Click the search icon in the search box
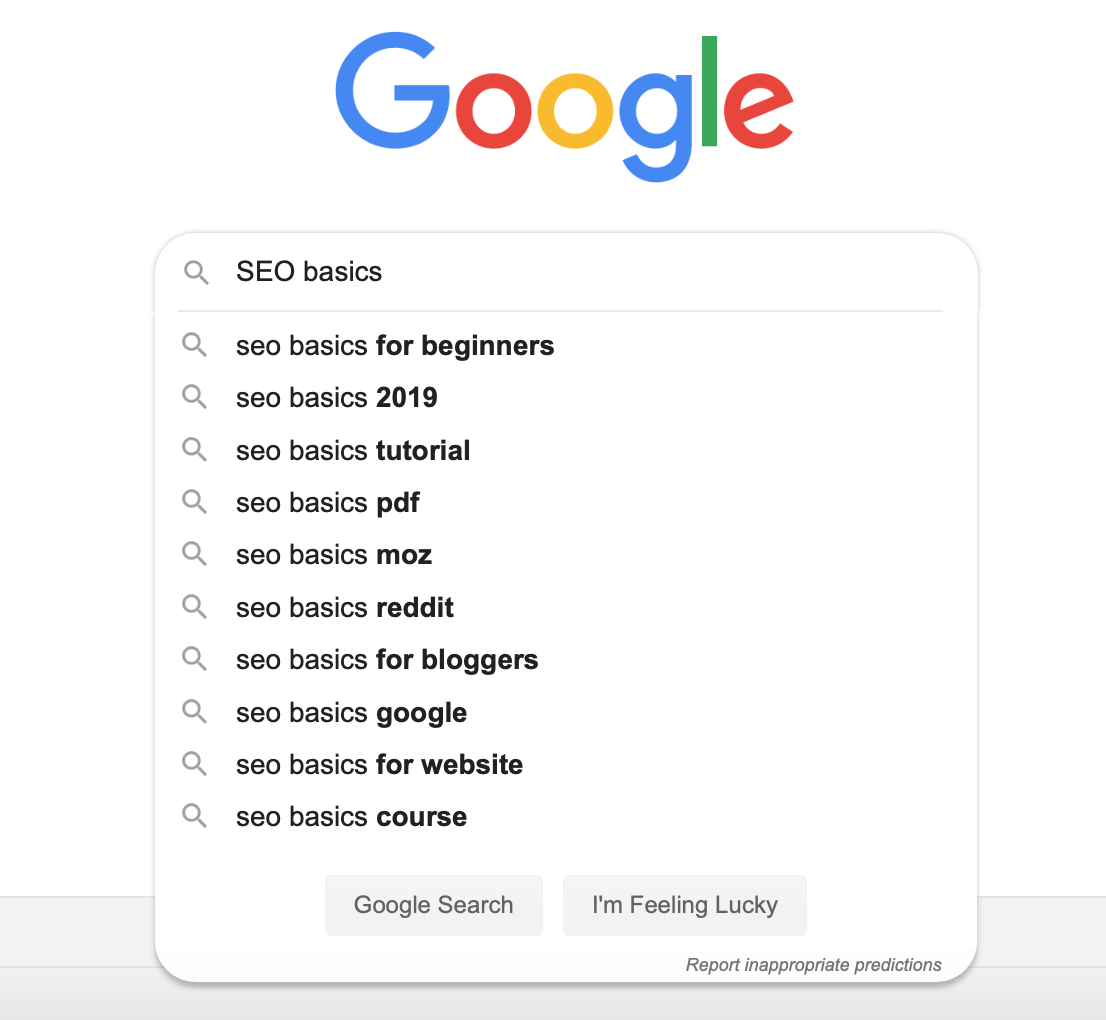Image resolution: width=1106 pixels, height=1020 pixels. (196, 272)
